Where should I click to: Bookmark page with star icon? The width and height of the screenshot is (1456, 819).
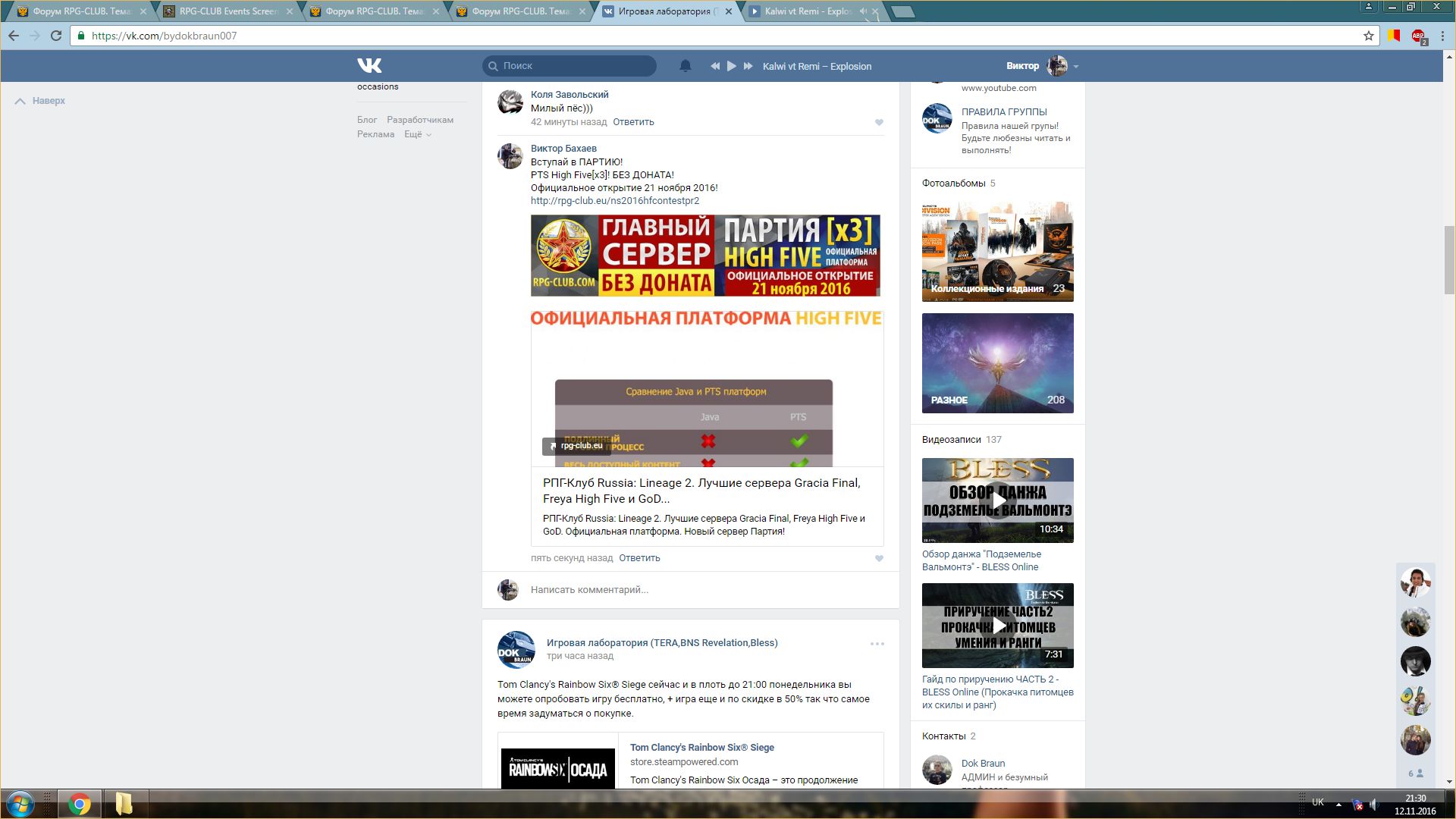pyautogui.click(x=1369, y=36)
